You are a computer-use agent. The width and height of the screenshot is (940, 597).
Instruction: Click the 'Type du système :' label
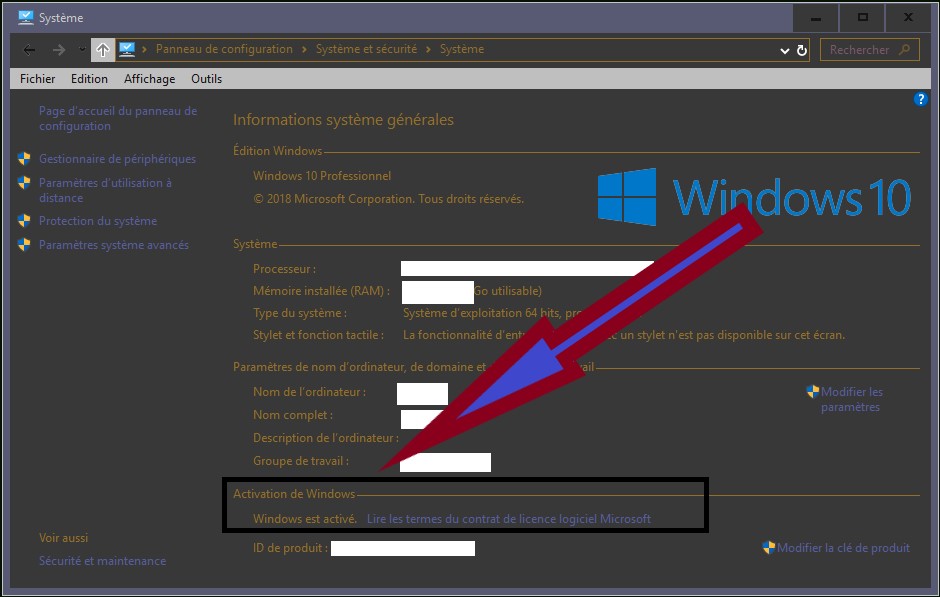pos(300,313)
